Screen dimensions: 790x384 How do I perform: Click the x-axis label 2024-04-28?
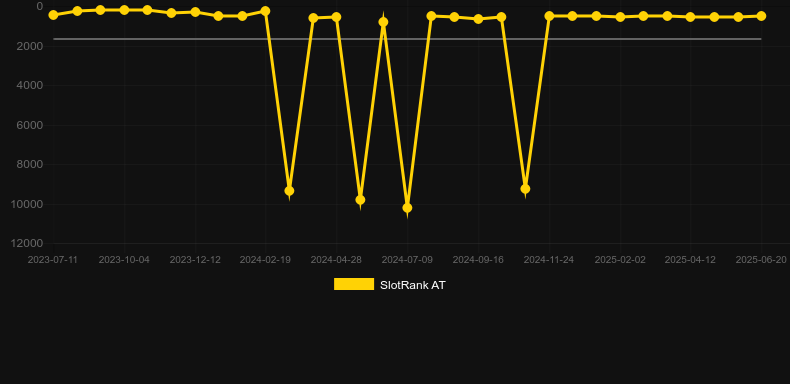click(x=336, y=260)
